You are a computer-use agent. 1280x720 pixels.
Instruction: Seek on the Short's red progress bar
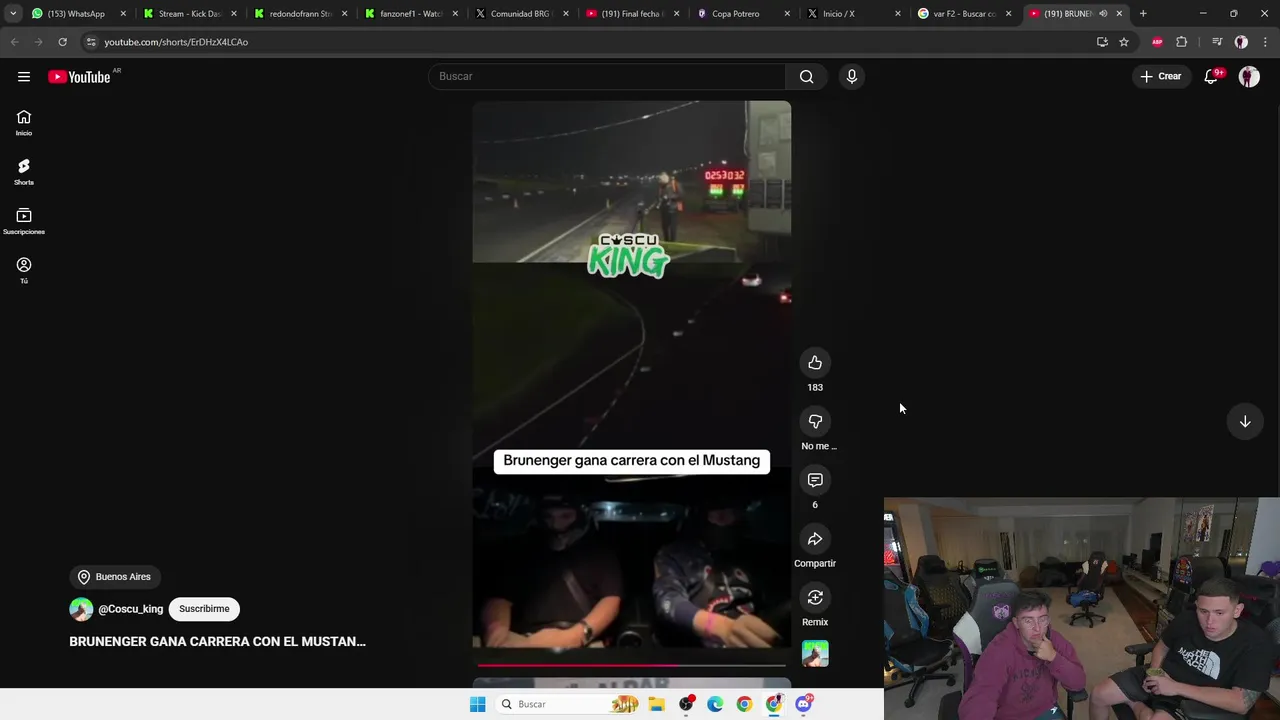[x=632, y=664]
